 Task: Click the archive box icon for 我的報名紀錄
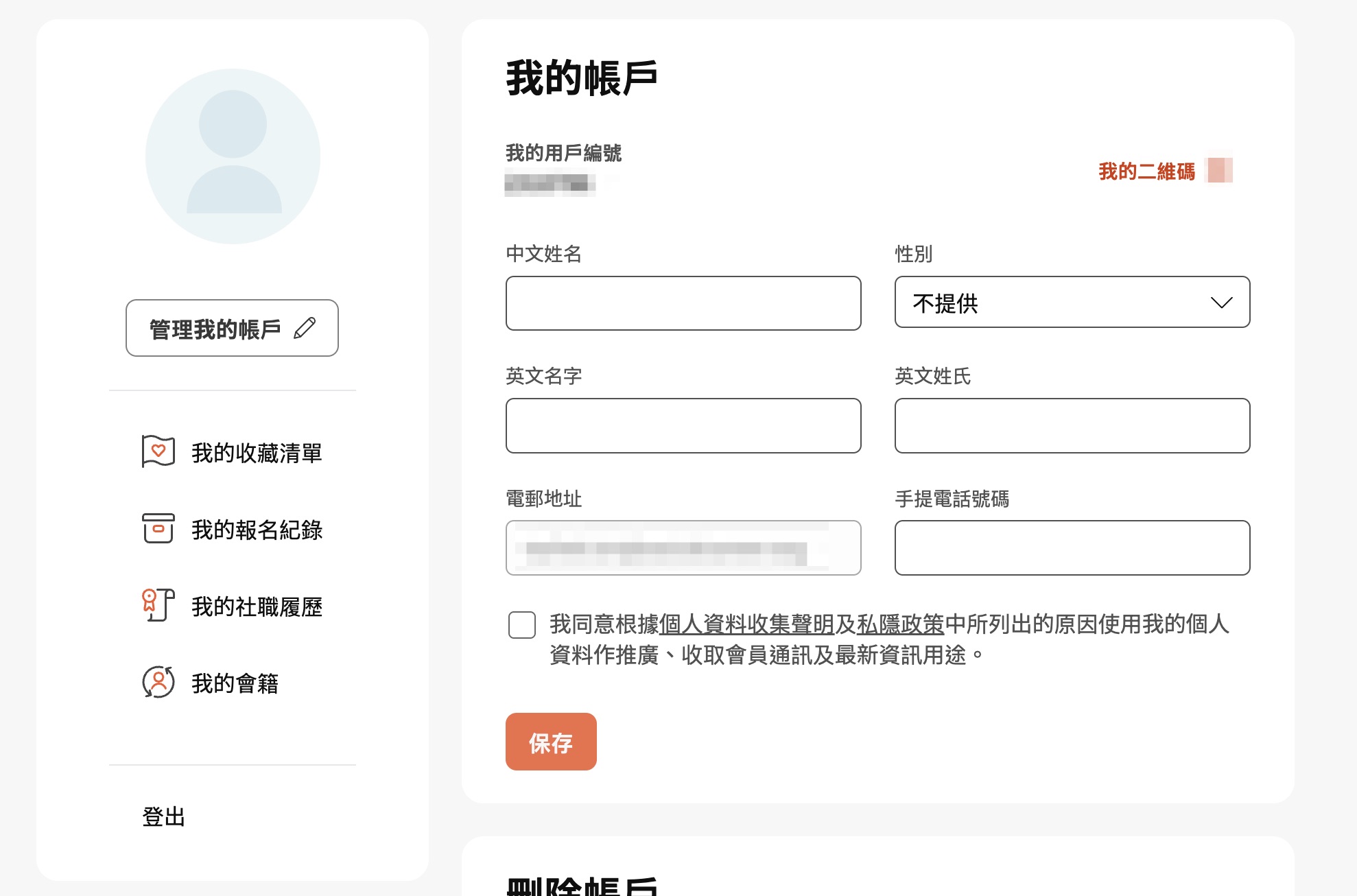click(158, 529)
